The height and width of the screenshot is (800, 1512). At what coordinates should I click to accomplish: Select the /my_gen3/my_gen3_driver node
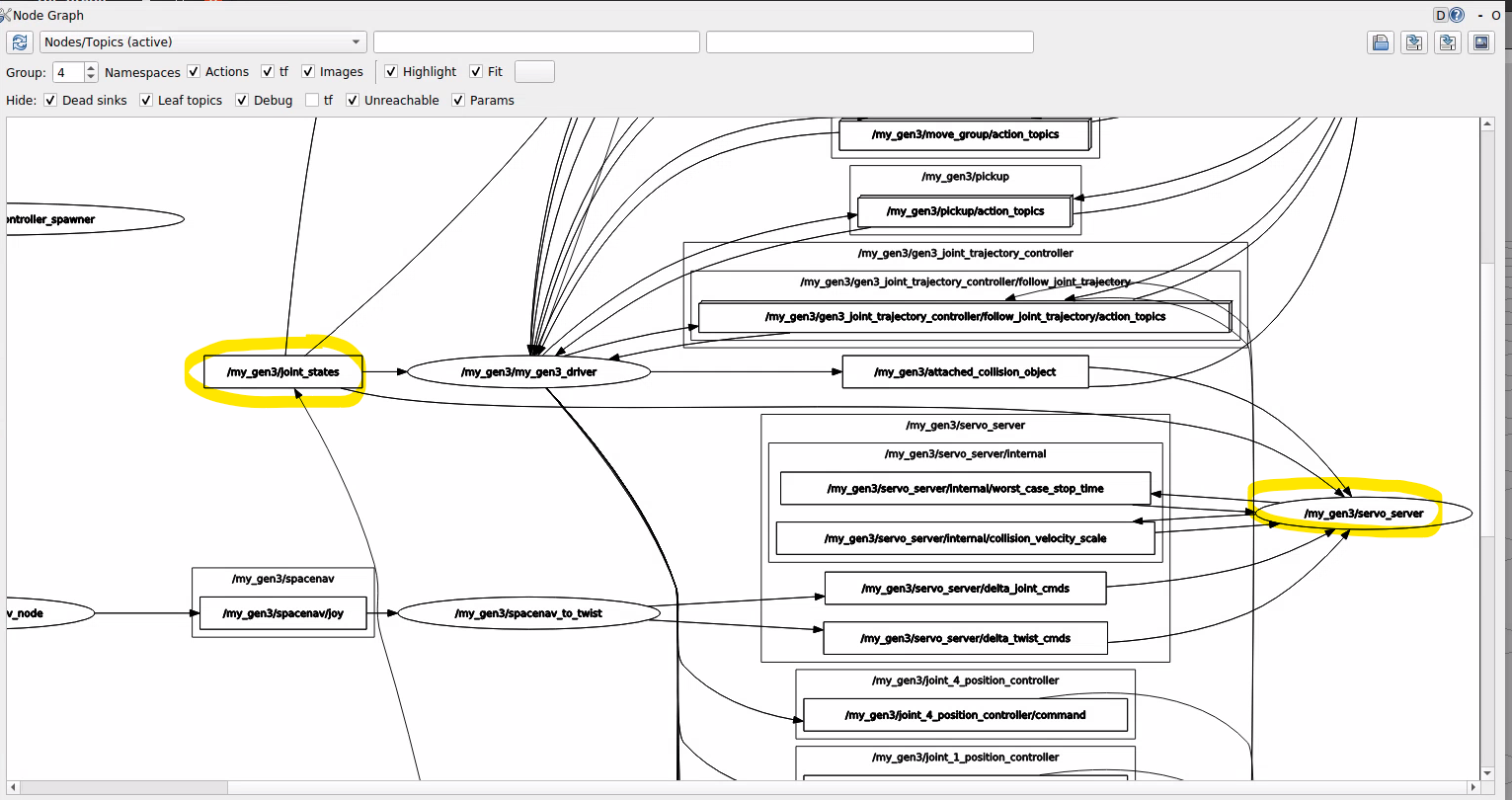point(531,371)
